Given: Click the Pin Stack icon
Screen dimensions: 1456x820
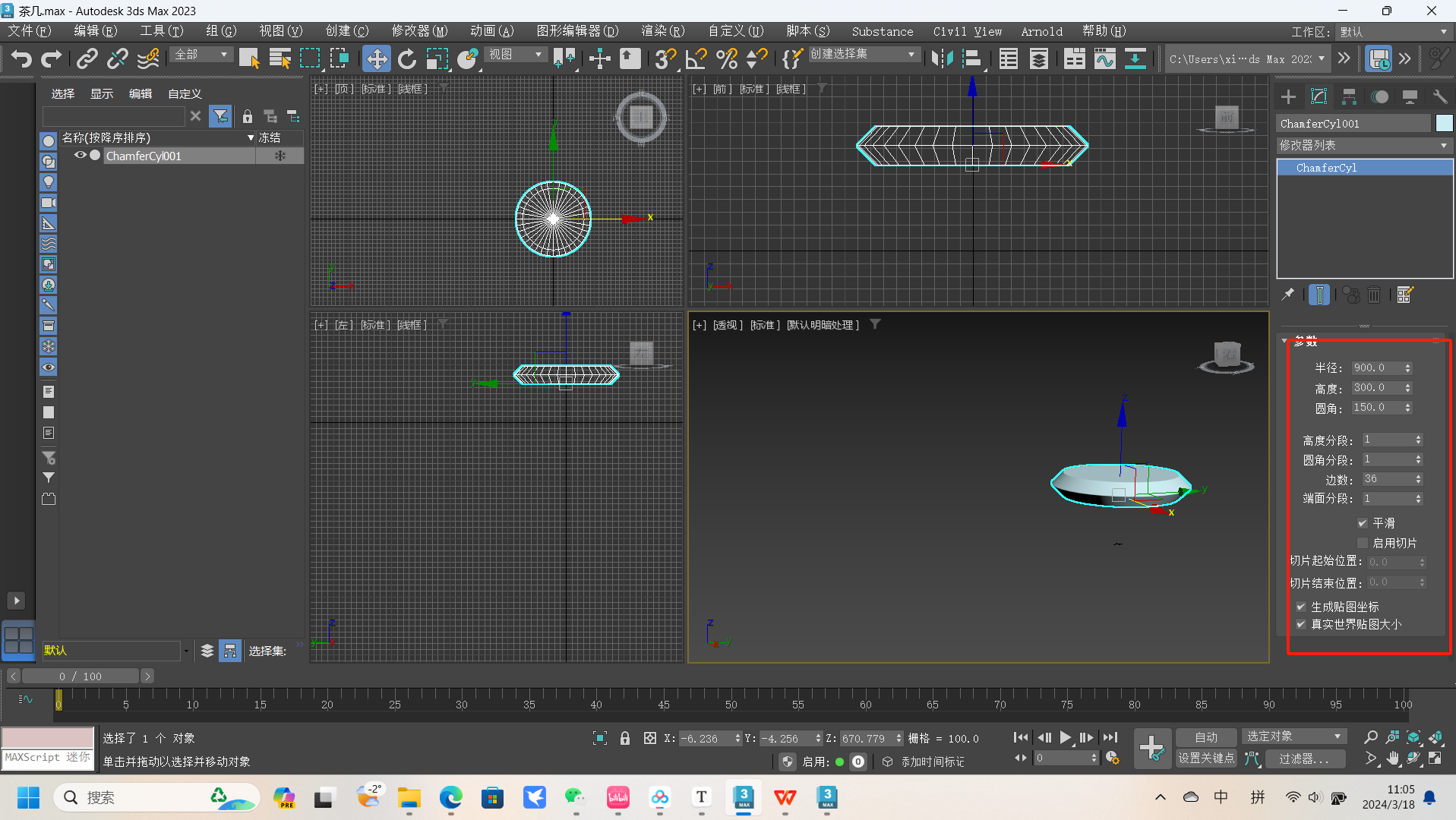Looking at the screenshot, I should (1287, 295).
